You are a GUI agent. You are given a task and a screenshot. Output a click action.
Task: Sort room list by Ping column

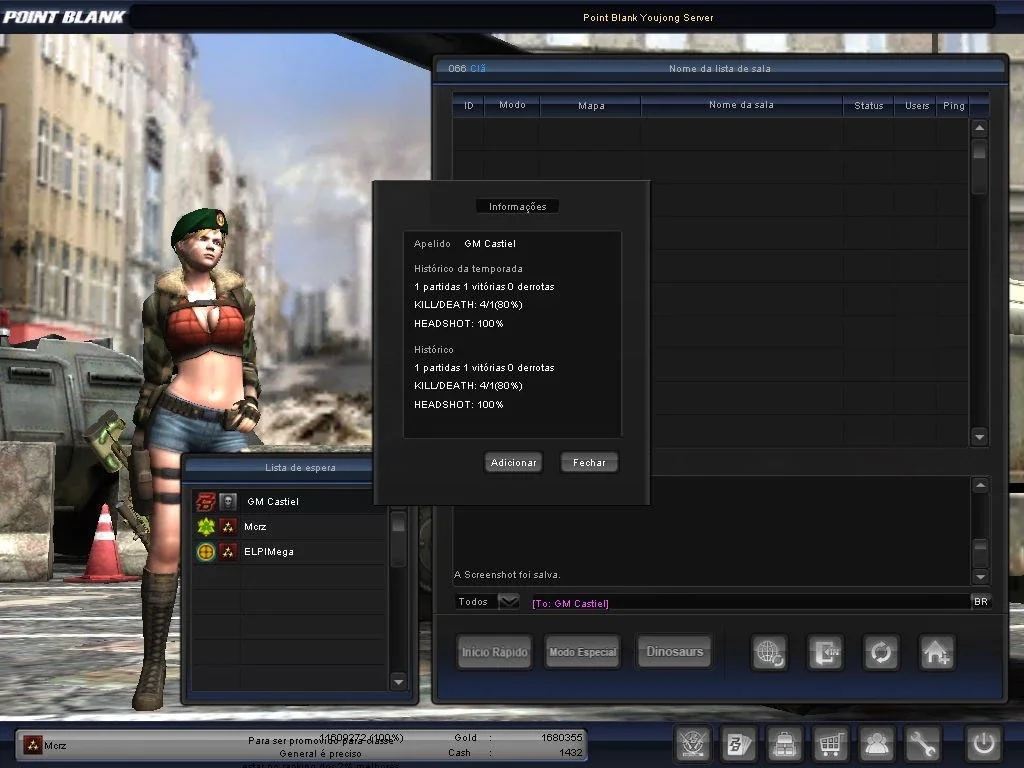click(953, 105)
